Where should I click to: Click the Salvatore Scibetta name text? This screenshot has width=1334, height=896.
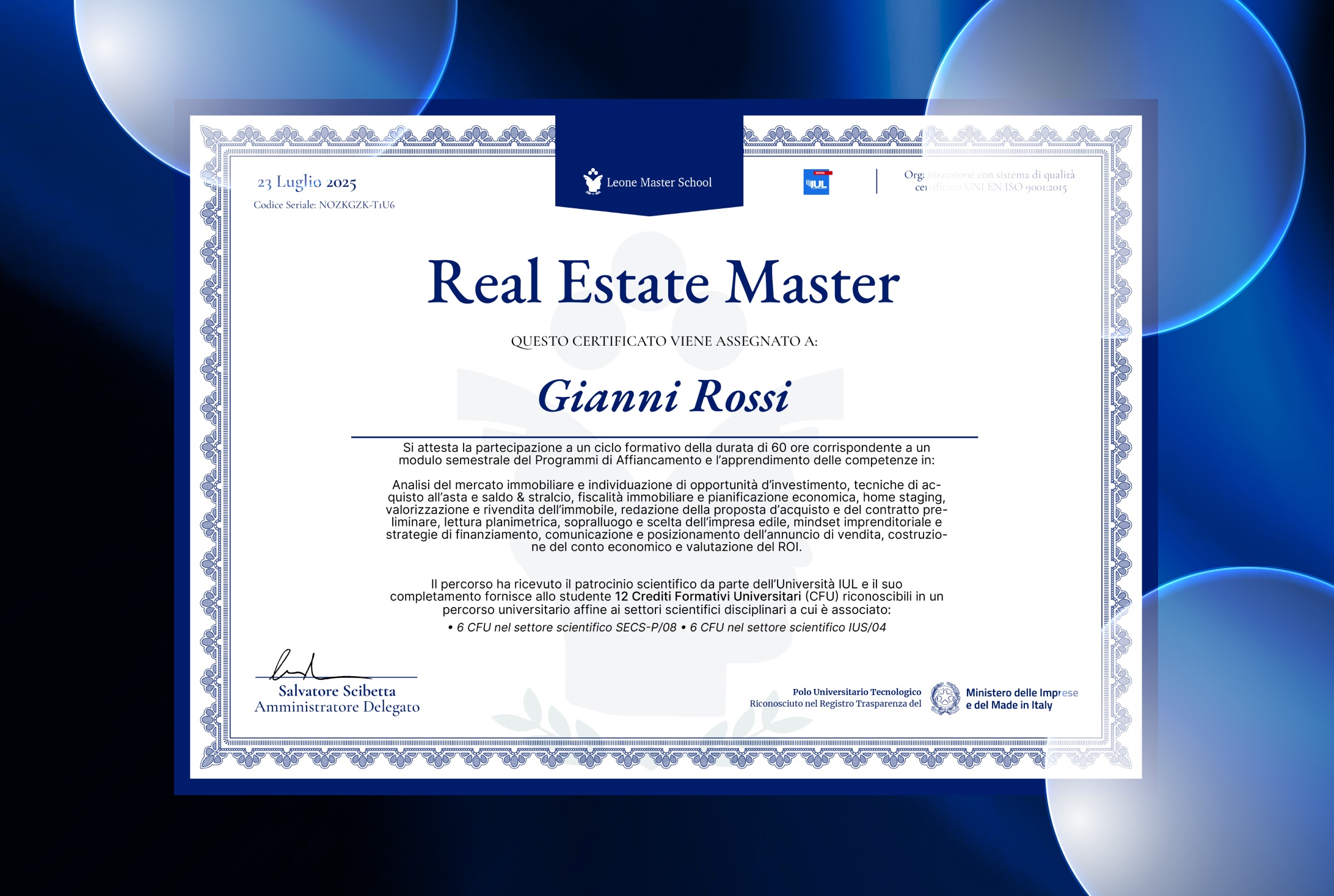[337, 691]
